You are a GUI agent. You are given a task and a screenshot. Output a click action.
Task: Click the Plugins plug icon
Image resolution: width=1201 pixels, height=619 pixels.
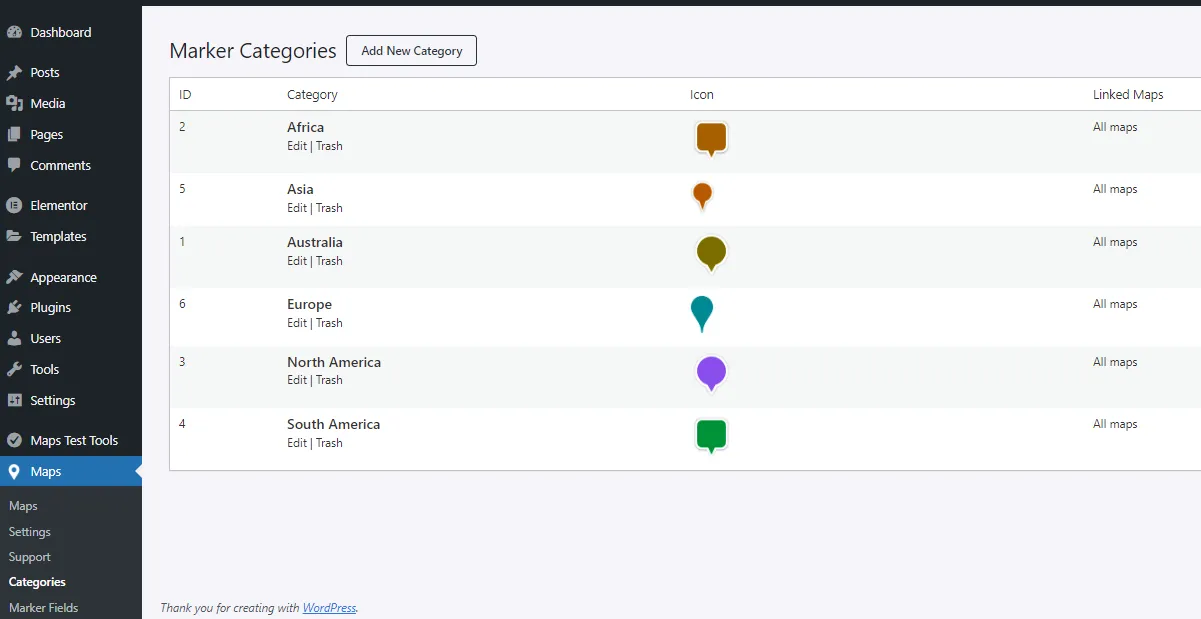coord(14,307)
